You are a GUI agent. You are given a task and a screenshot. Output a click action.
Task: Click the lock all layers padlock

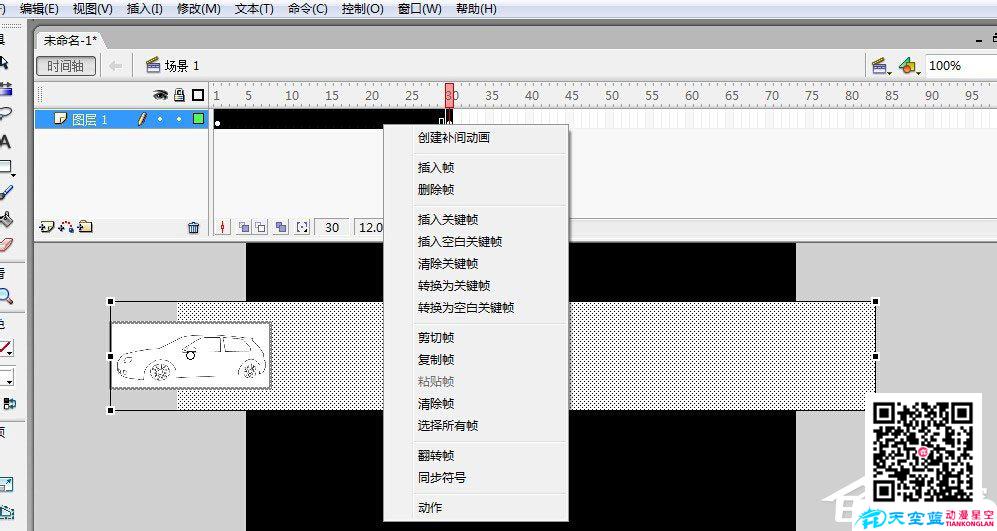click(179, 95)
